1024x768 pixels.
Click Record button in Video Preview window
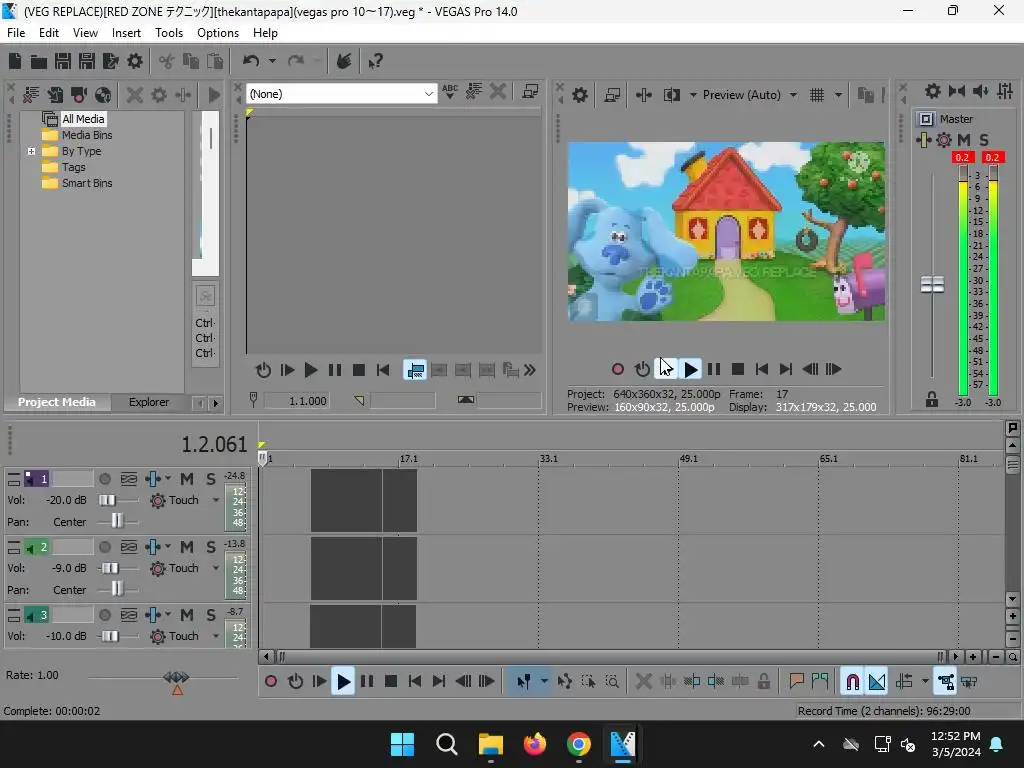(618, 370)
